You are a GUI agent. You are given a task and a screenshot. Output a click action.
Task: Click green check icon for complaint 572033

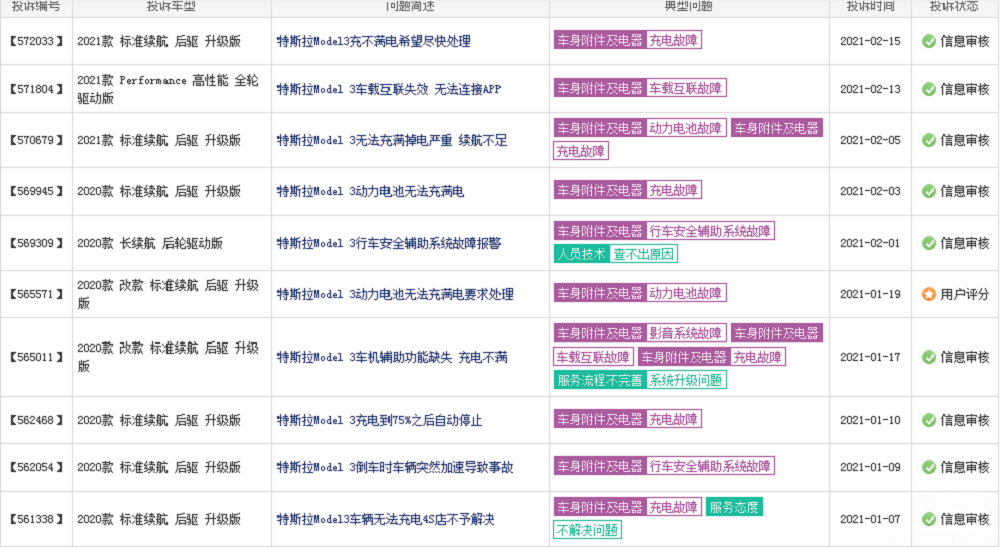point(928,42)
